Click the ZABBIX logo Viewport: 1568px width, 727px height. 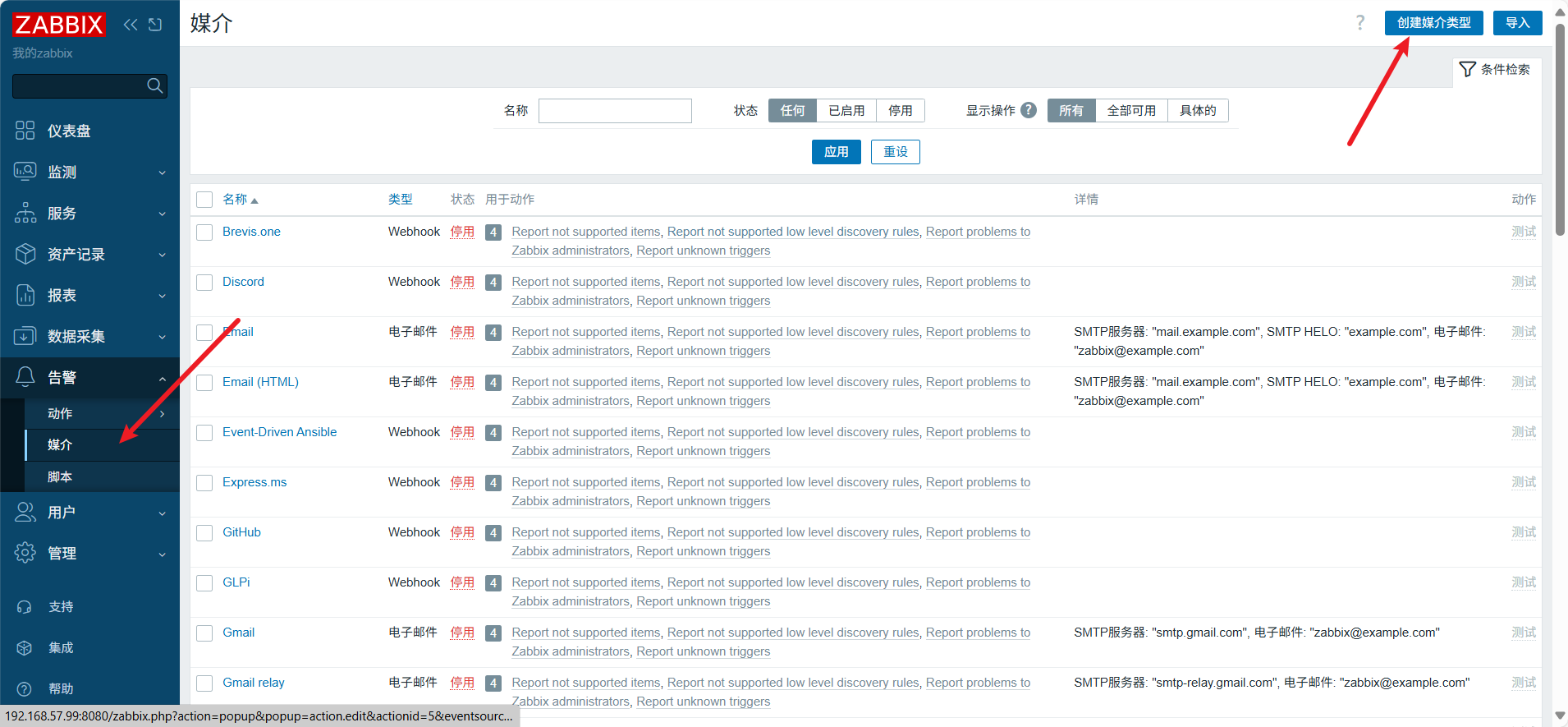click(x=59, y=25)
